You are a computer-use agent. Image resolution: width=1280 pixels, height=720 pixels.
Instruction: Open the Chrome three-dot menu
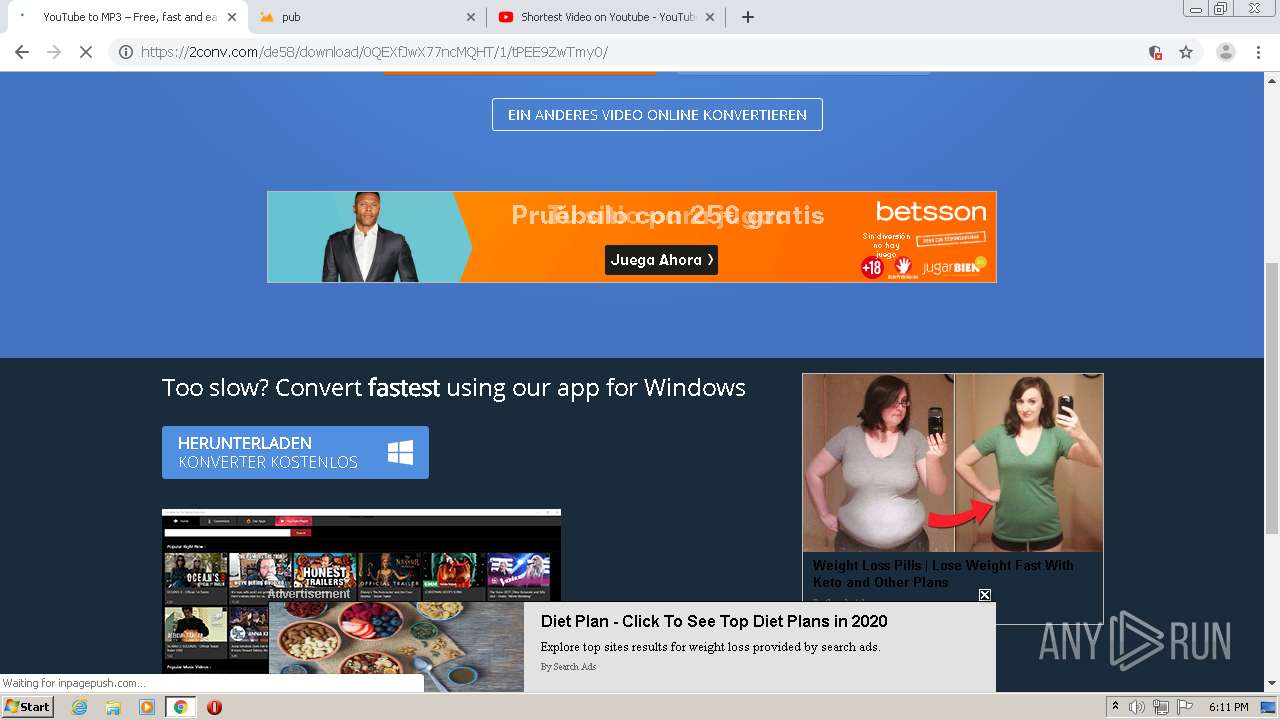1259,52
